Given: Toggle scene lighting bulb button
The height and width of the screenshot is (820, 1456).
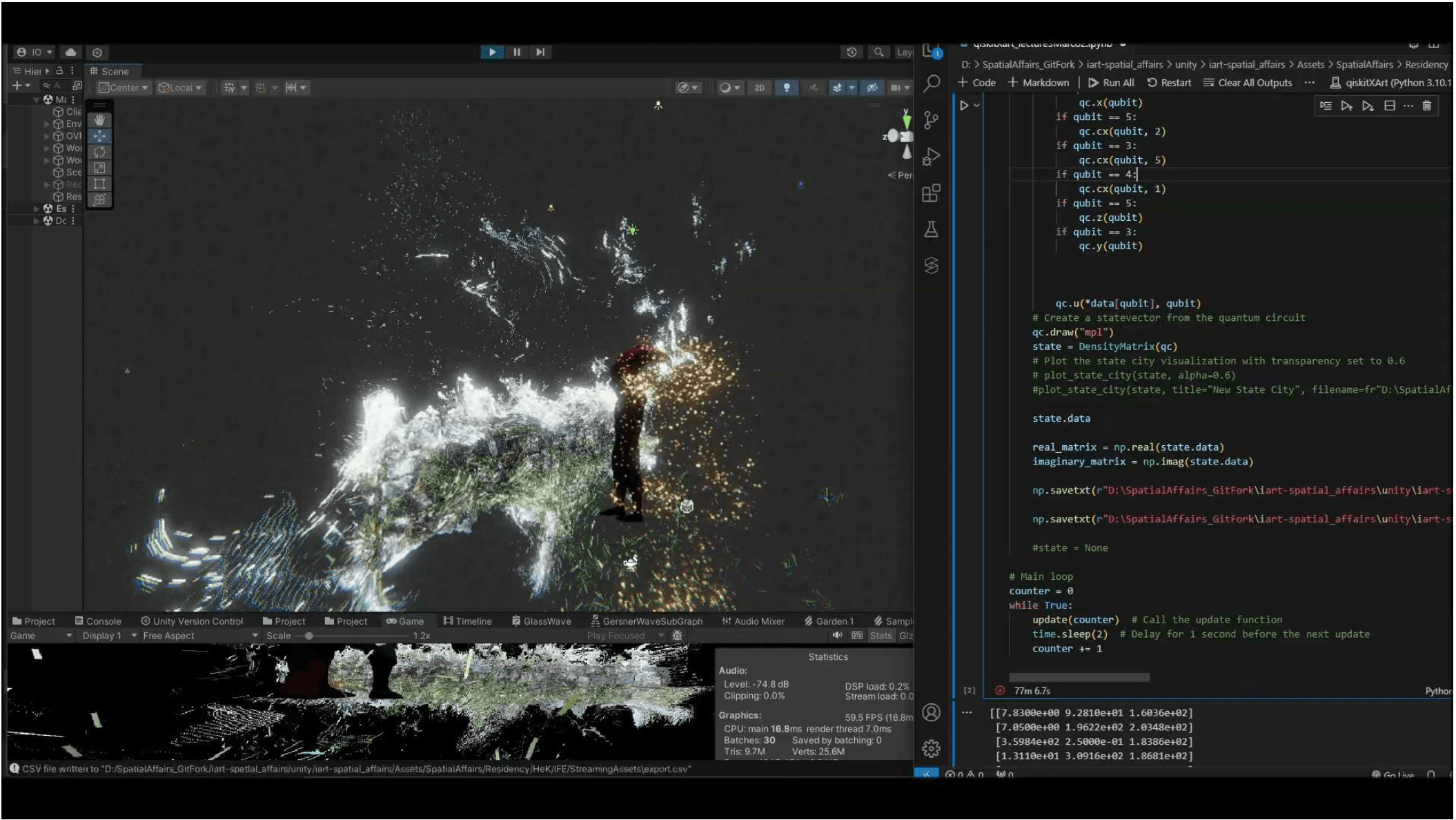Looking at the screenshot, I should tap(787, 88).
